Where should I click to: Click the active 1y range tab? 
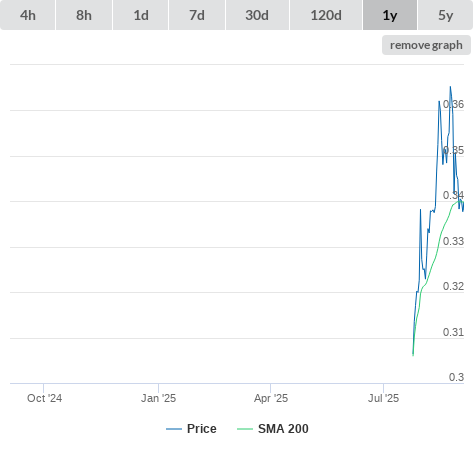390,15
